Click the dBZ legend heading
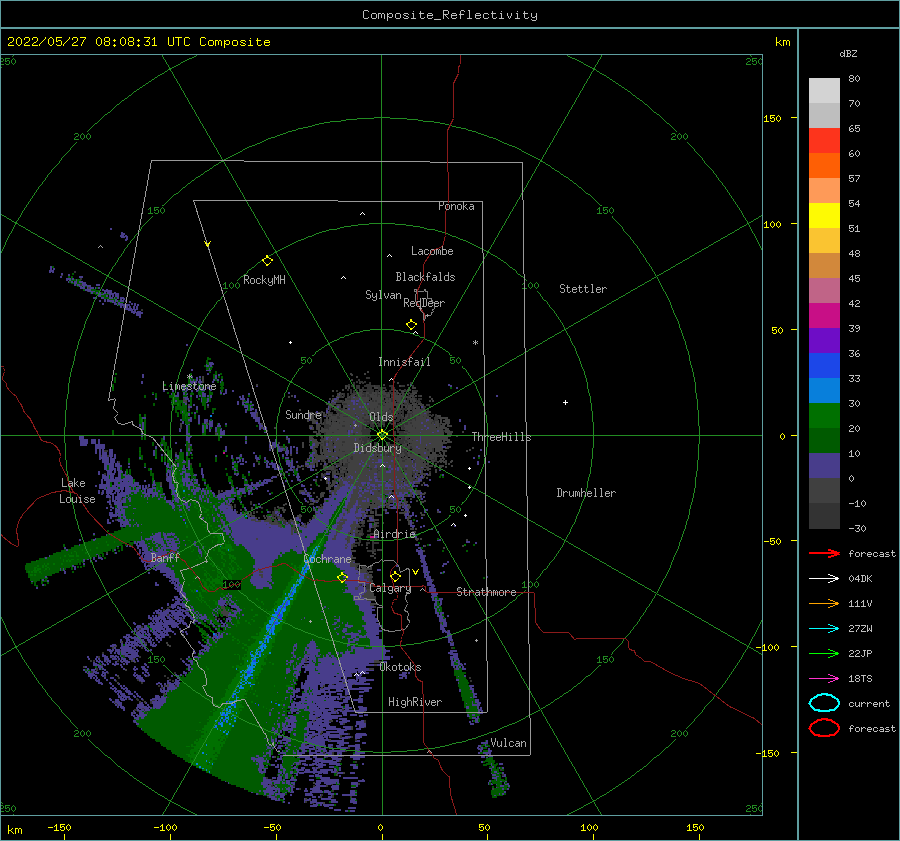 tap(848, 53)
